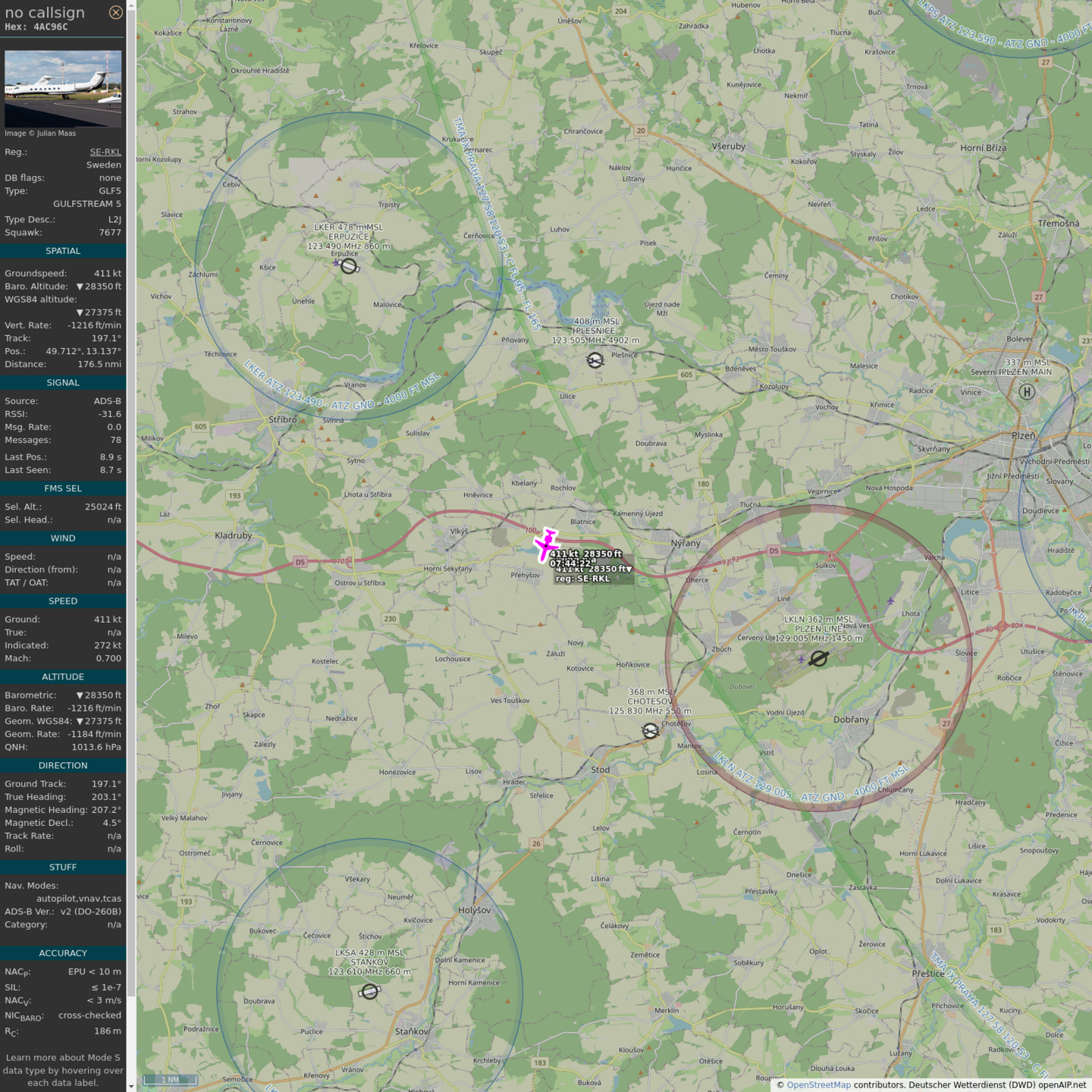Click the SPATIAL section header
This screenshot has width=1092, height=1092.
[63, 251]
